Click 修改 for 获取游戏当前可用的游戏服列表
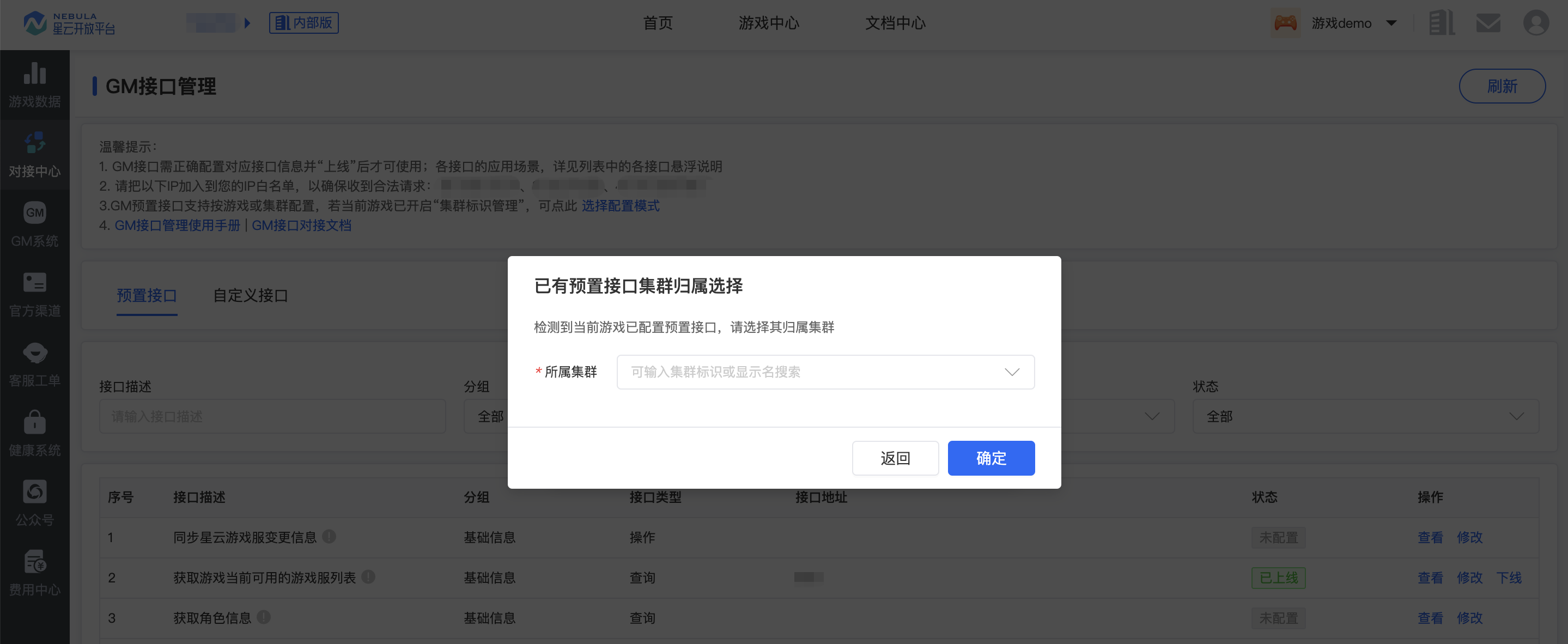 click(1469, 578)
